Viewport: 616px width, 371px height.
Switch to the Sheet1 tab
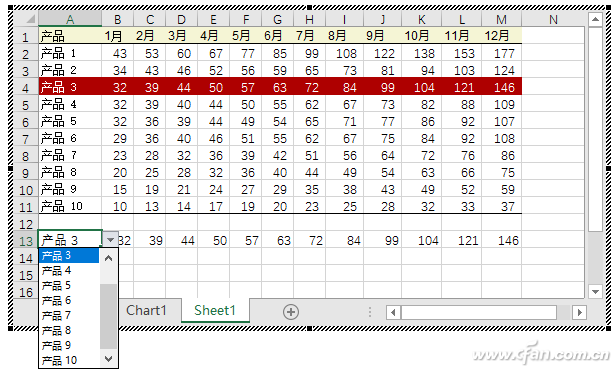tap(215, 310)
